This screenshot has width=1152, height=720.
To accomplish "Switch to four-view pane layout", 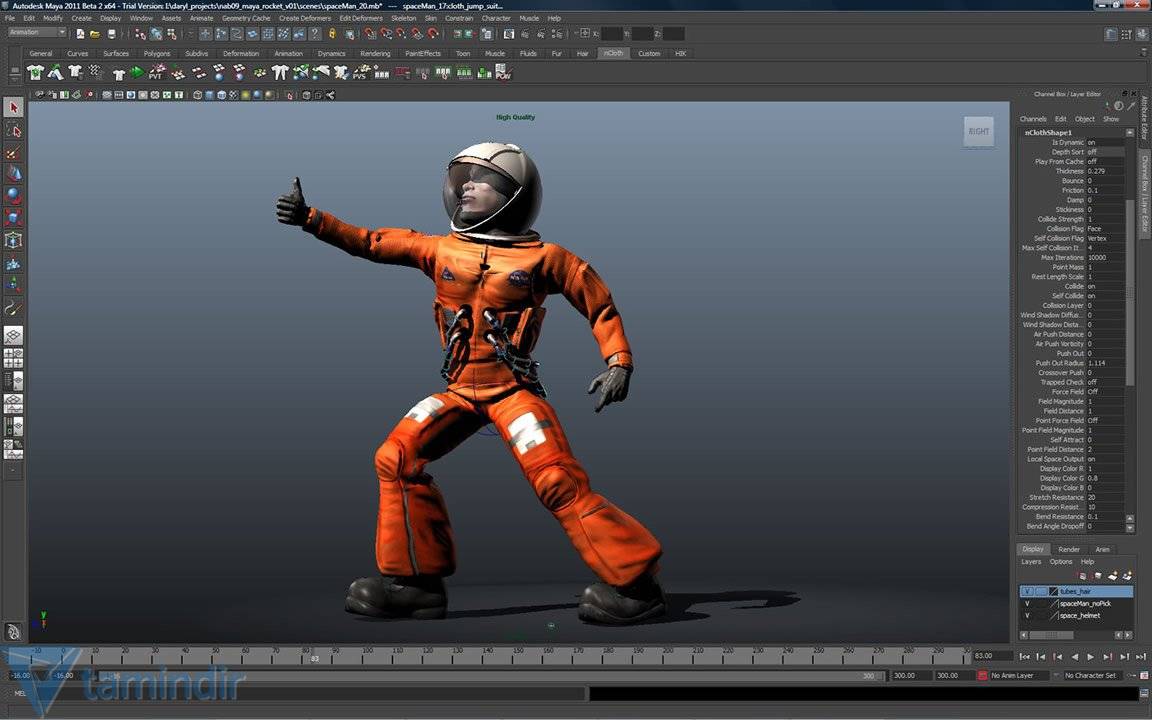I will (x=13, y=358).
